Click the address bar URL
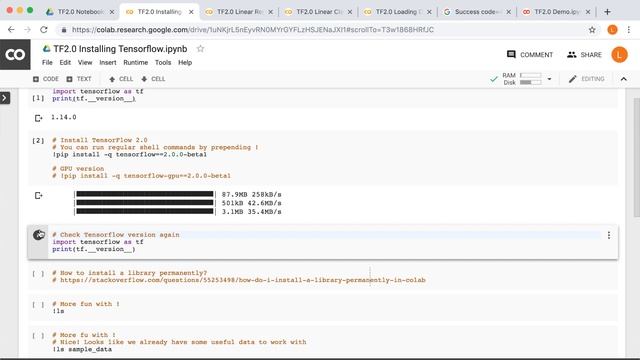The height and width of the screenshot is (360, 640). [253, 30]
